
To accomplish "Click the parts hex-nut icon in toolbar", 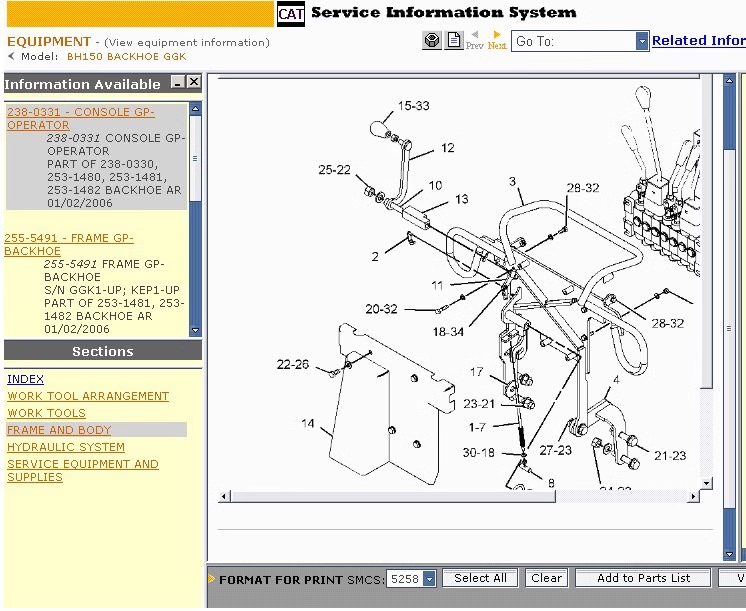I will click(432, 40).
